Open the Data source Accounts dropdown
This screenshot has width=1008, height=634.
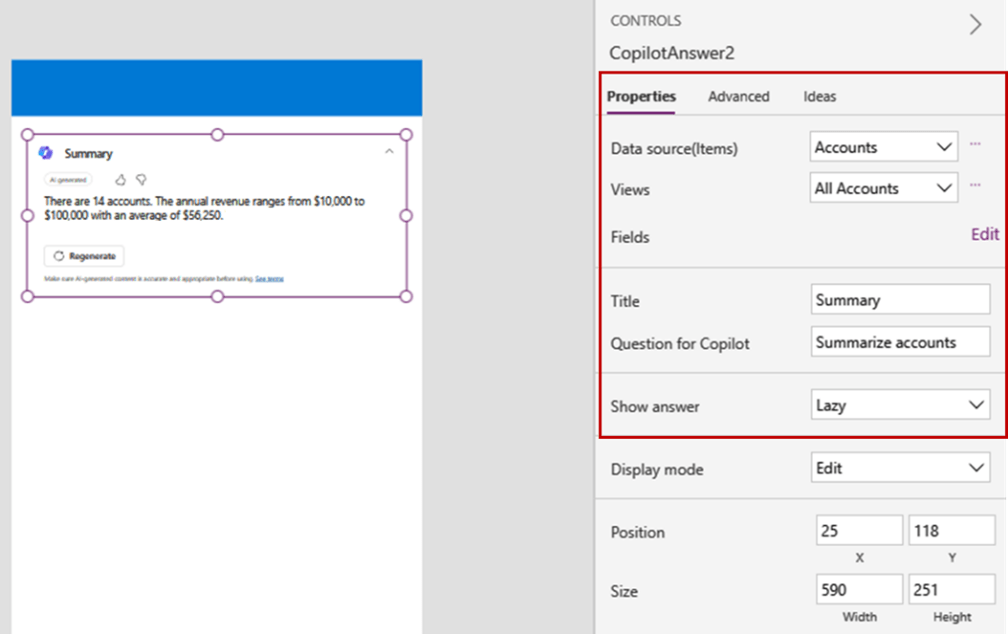pos(883,147)
